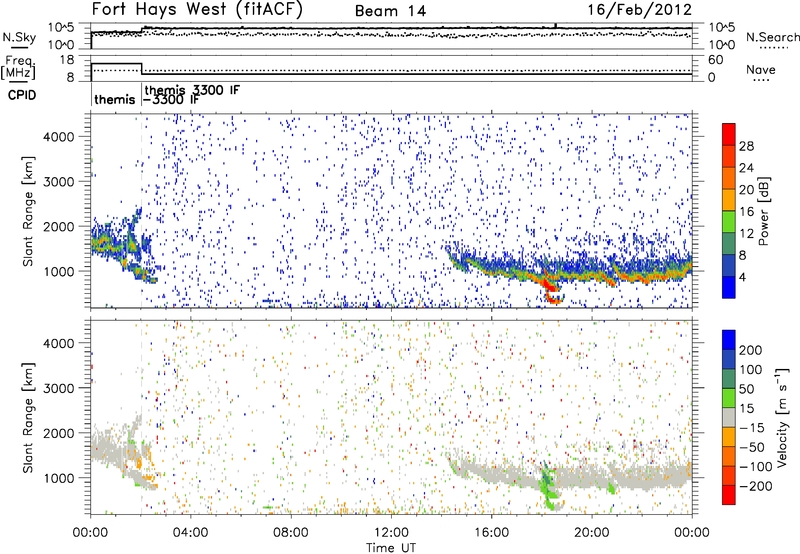Select the '-200' tick on Velocity colorbar
Screen dimensions: 800x554
[756, 486]
